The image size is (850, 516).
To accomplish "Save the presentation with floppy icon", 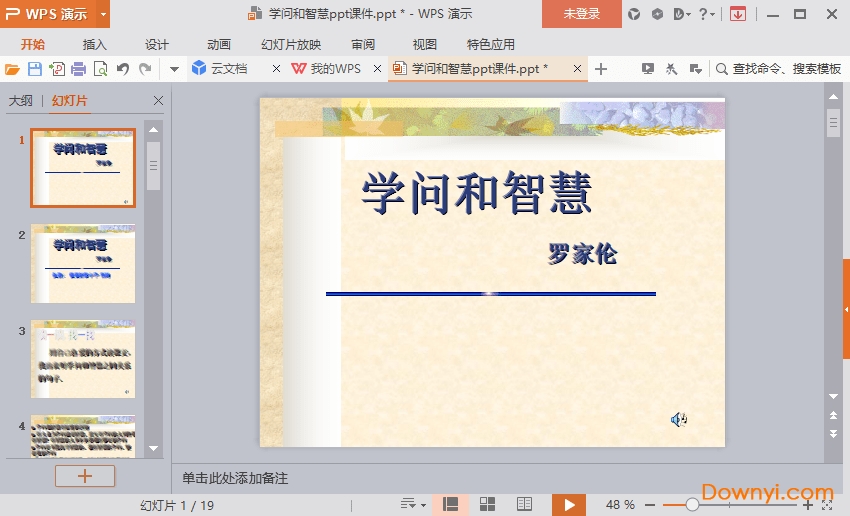I will [x=35, y=69].
